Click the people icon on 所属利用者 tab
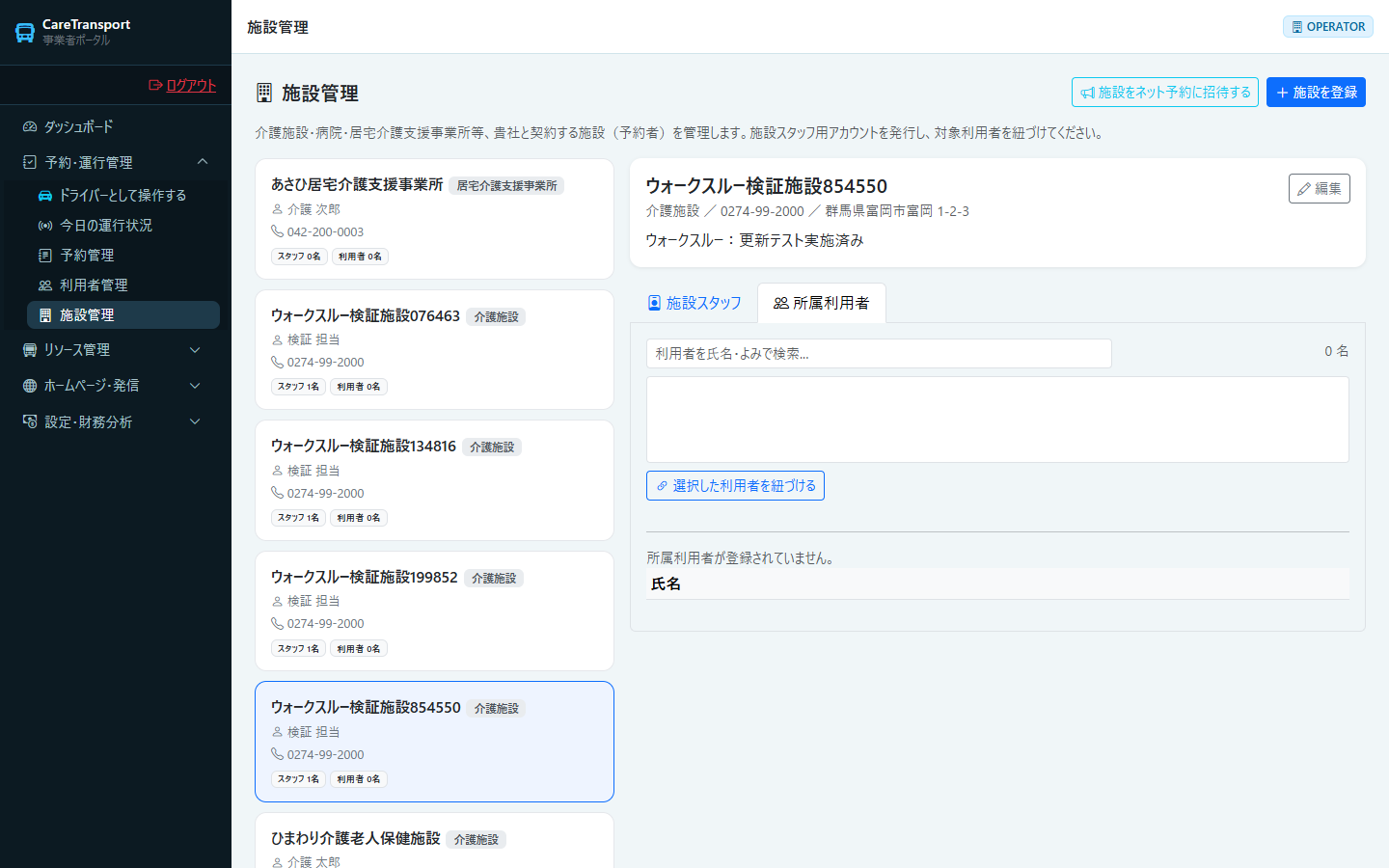 781,303
